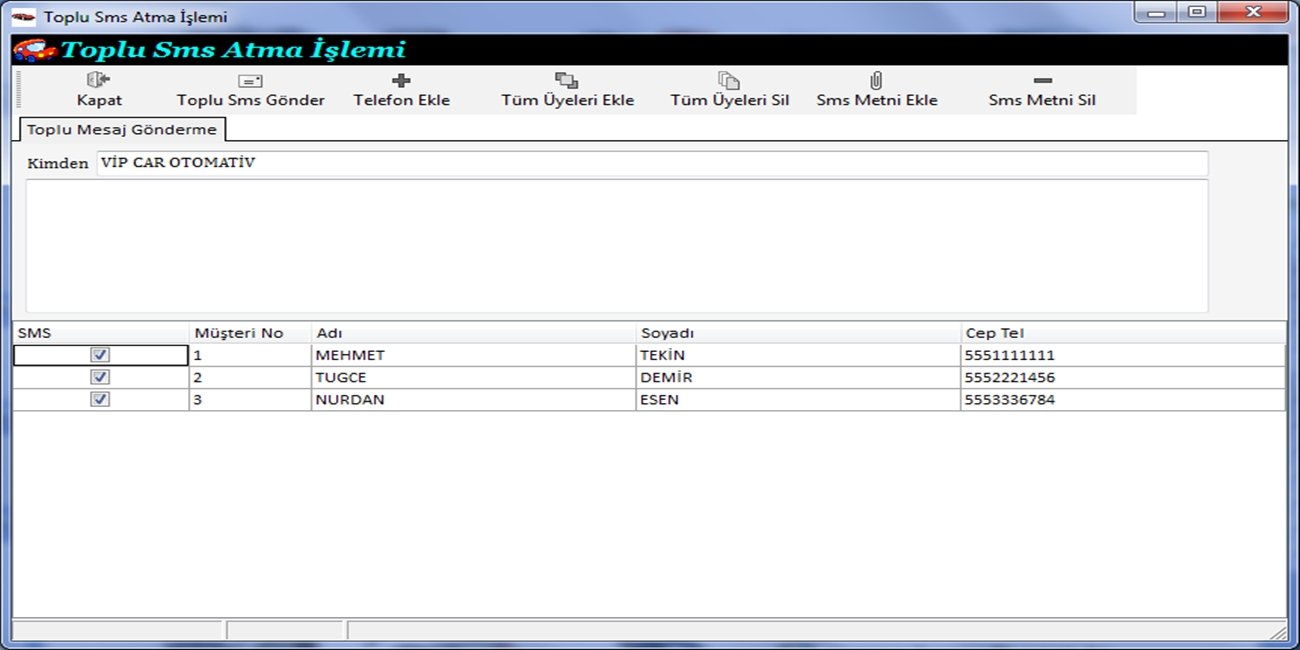Viewport: 1300px width, 650px height.
Task: Click the Soyadı column header
Action: pos(667,333)
